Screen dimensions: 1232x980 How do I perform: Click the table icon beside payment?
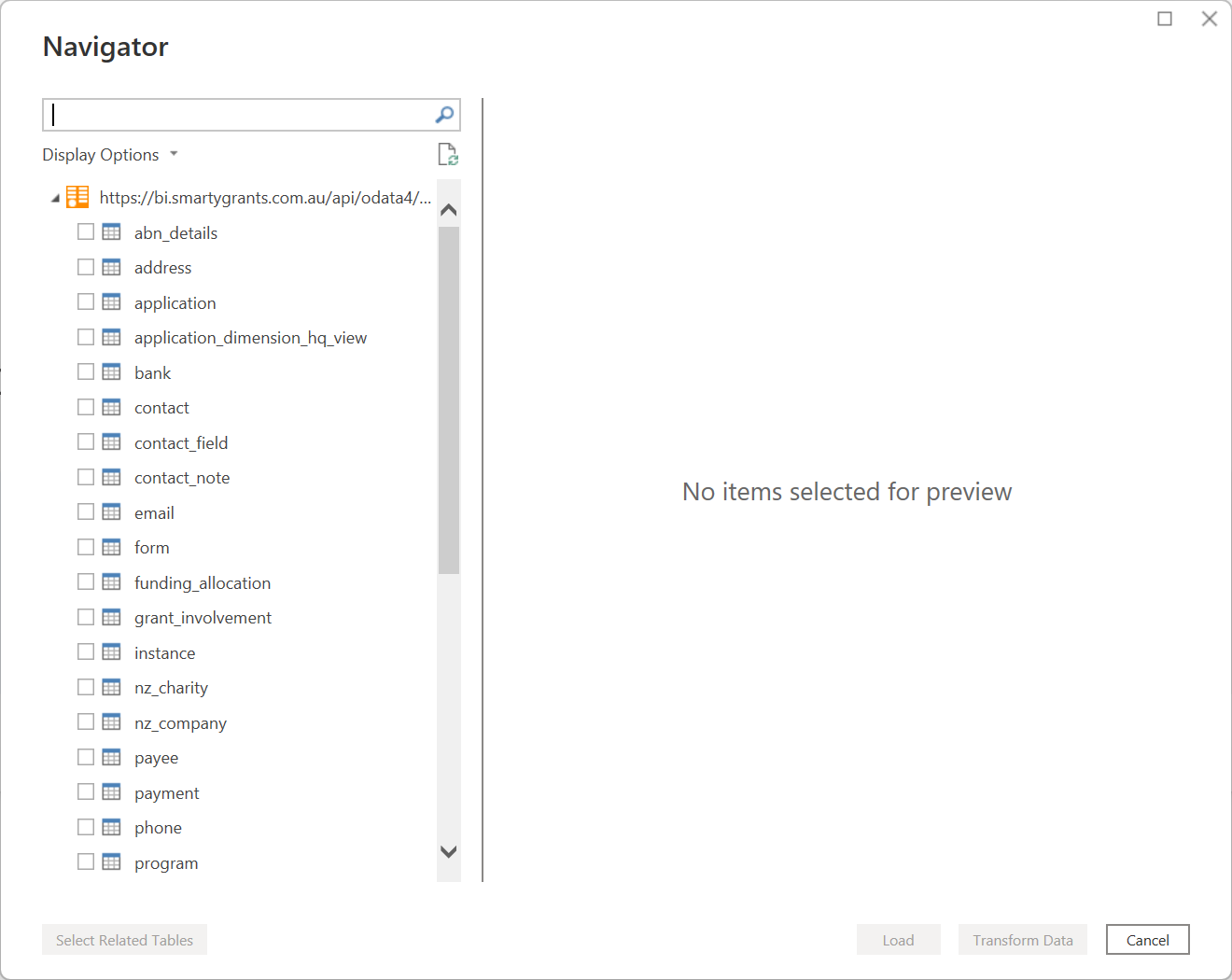point(111,792)
